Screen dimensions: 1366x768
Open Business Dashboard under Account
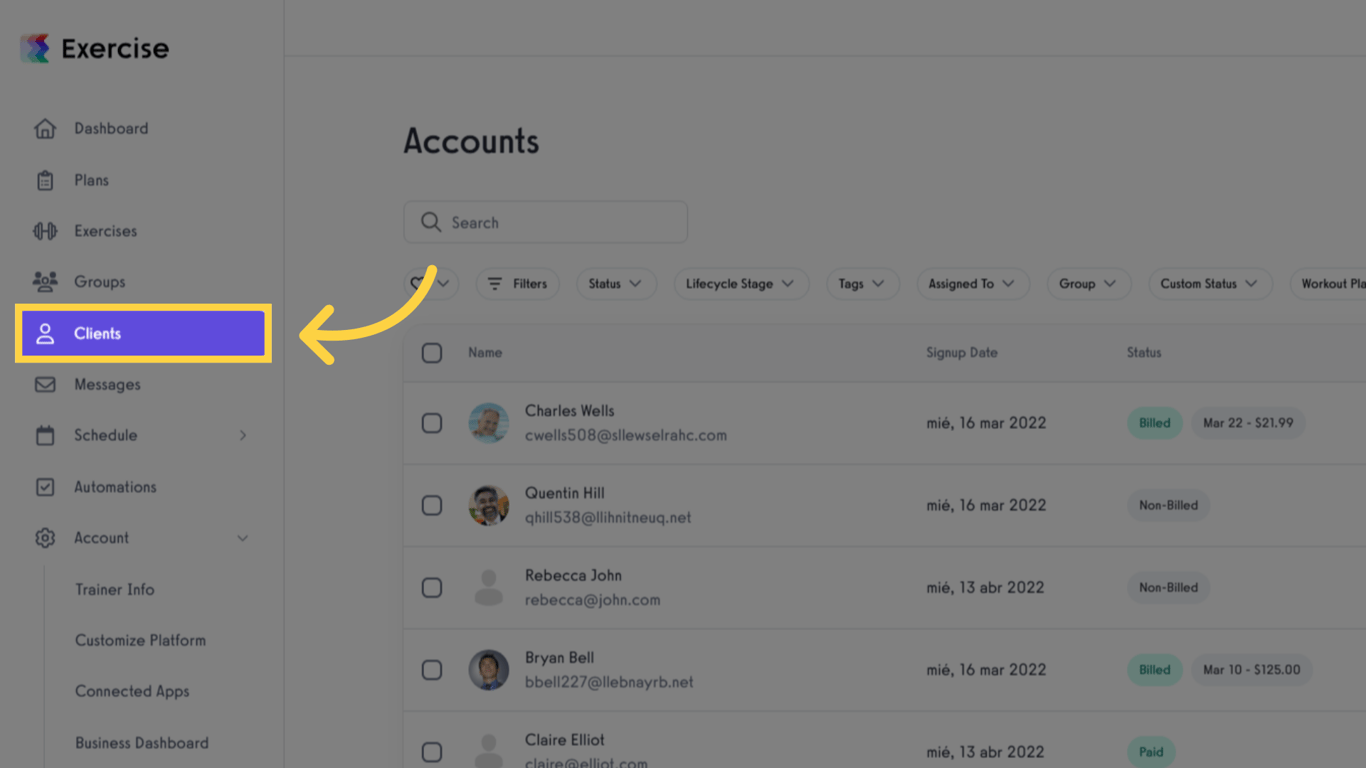click(141, 743)
